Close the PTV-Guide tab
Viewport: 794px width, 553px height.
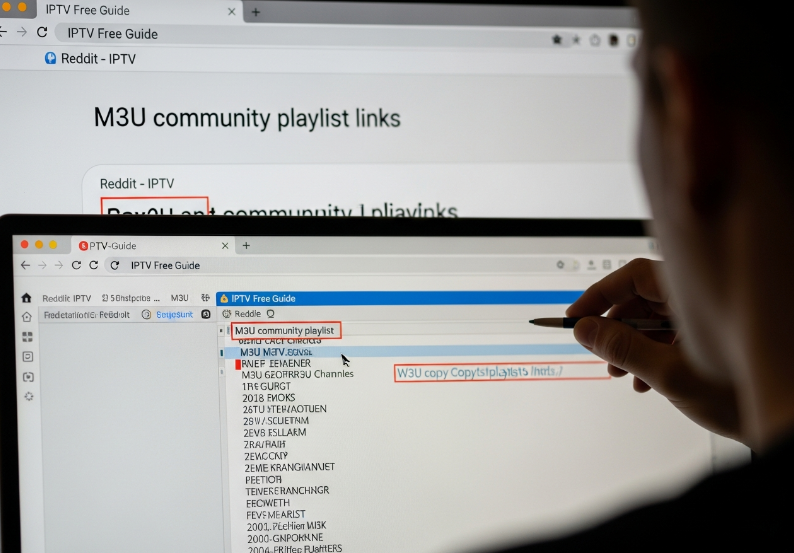(225, 246)
